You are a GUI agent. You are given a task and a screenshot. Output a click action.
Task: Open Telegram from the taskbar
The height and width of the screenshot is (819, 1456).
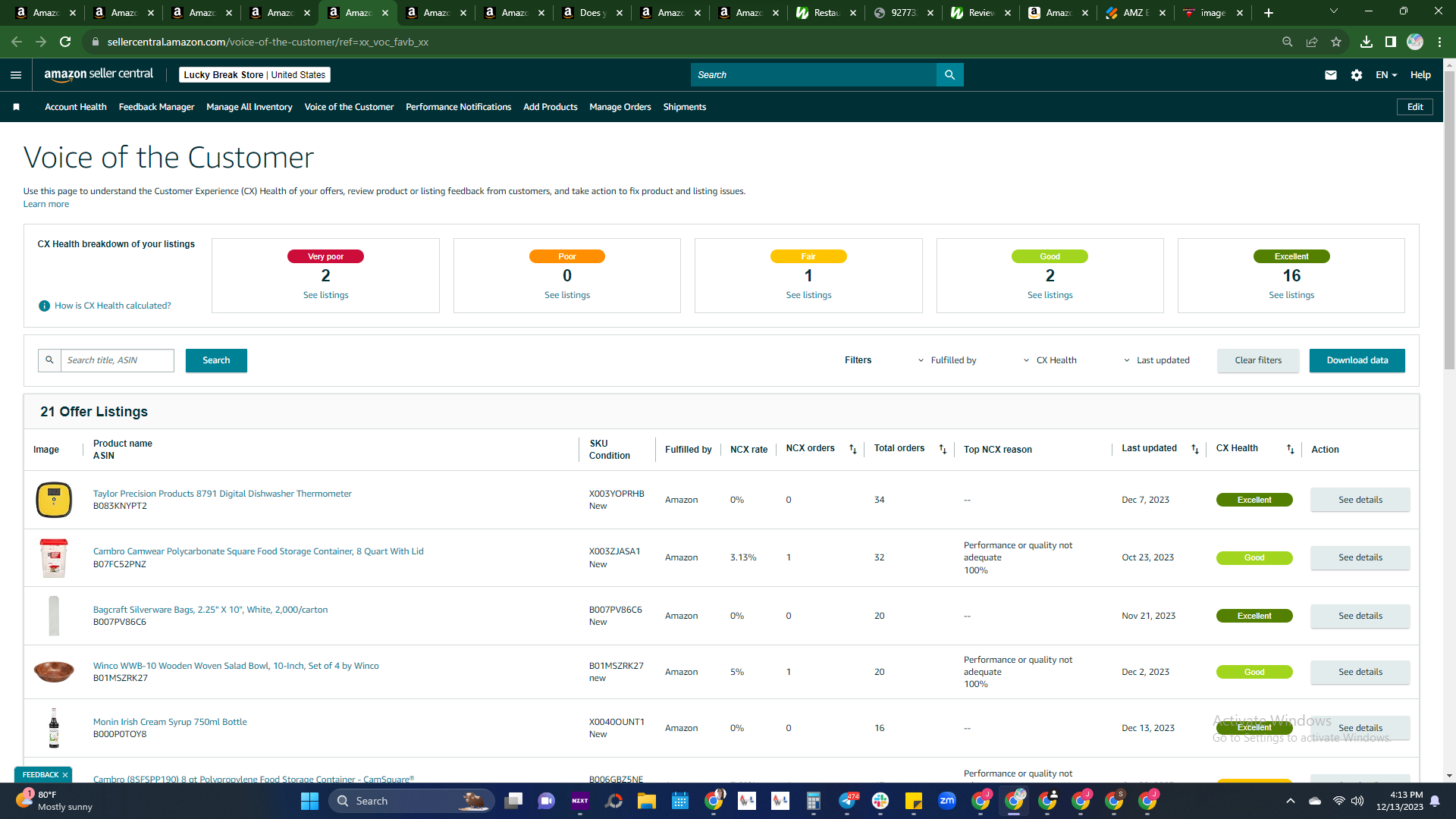click(847, 801)
